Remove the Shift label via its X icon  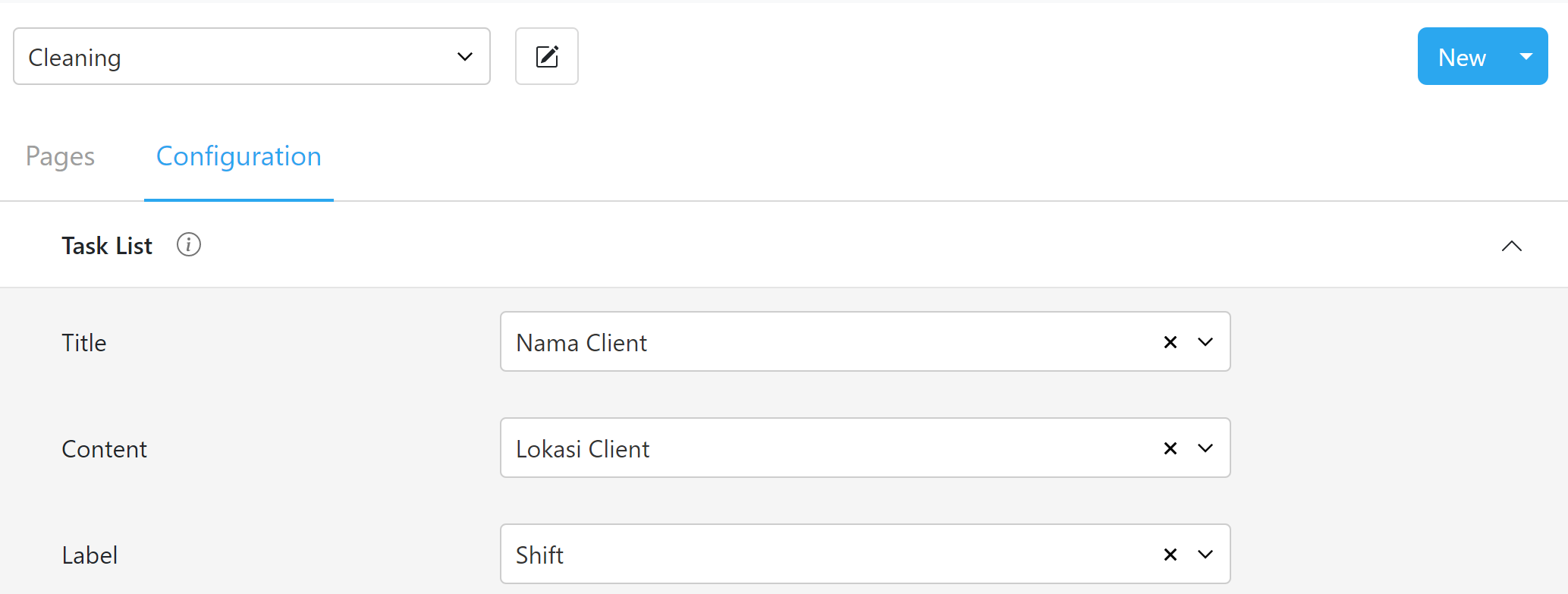click(x=1170, y=555)
